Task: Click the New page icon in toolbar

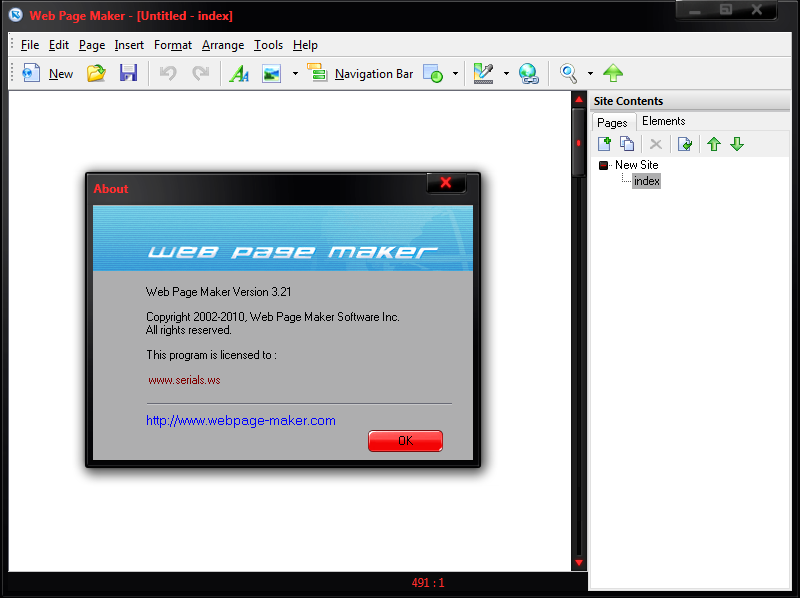Action: pos(31,73)
